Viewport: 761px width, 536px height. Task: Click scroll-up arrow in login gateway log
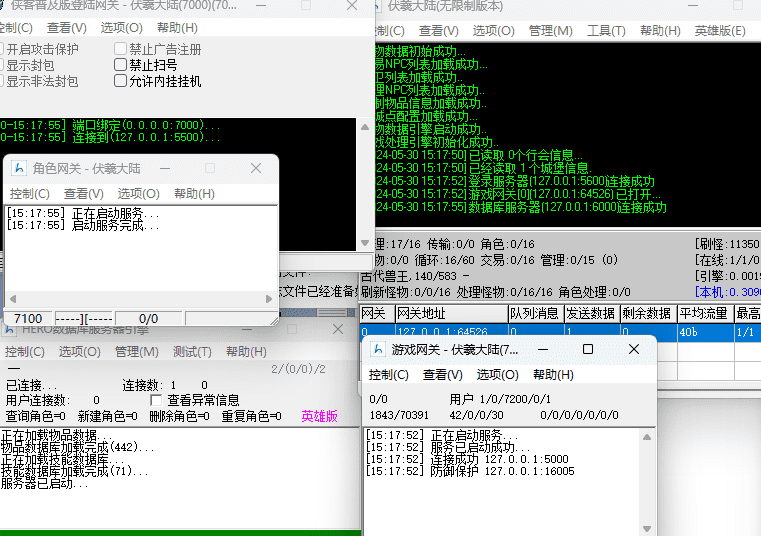coord(365,127)
